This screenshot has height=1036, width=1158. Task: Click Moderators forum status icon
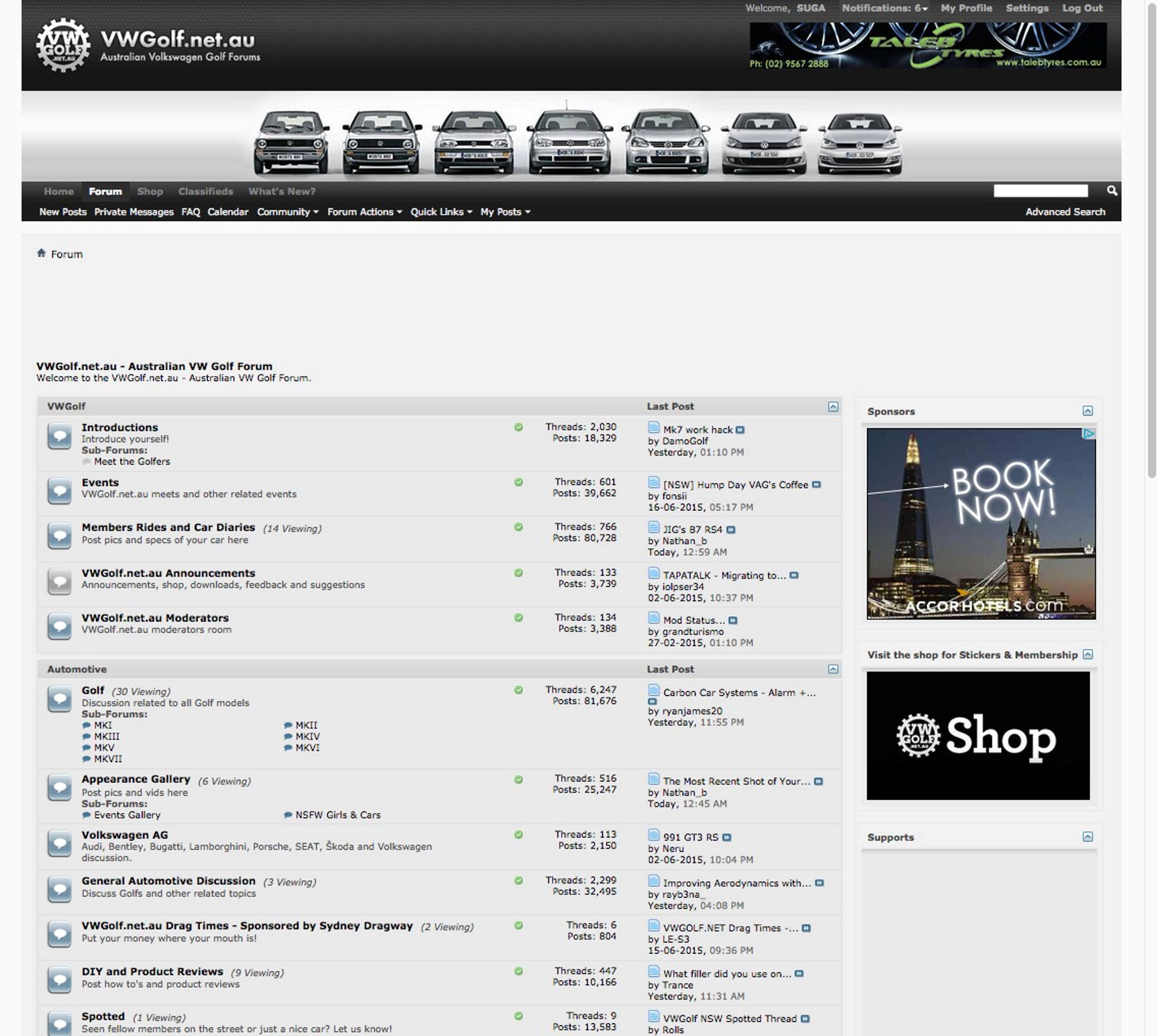click(x=59, y=626)
